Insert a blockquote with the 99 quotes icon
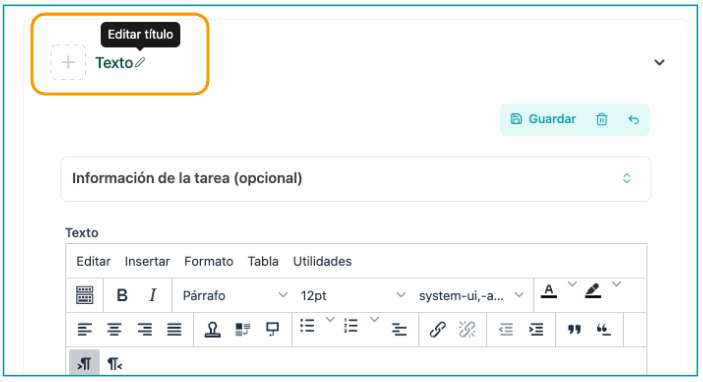 (x=574, y=330)
